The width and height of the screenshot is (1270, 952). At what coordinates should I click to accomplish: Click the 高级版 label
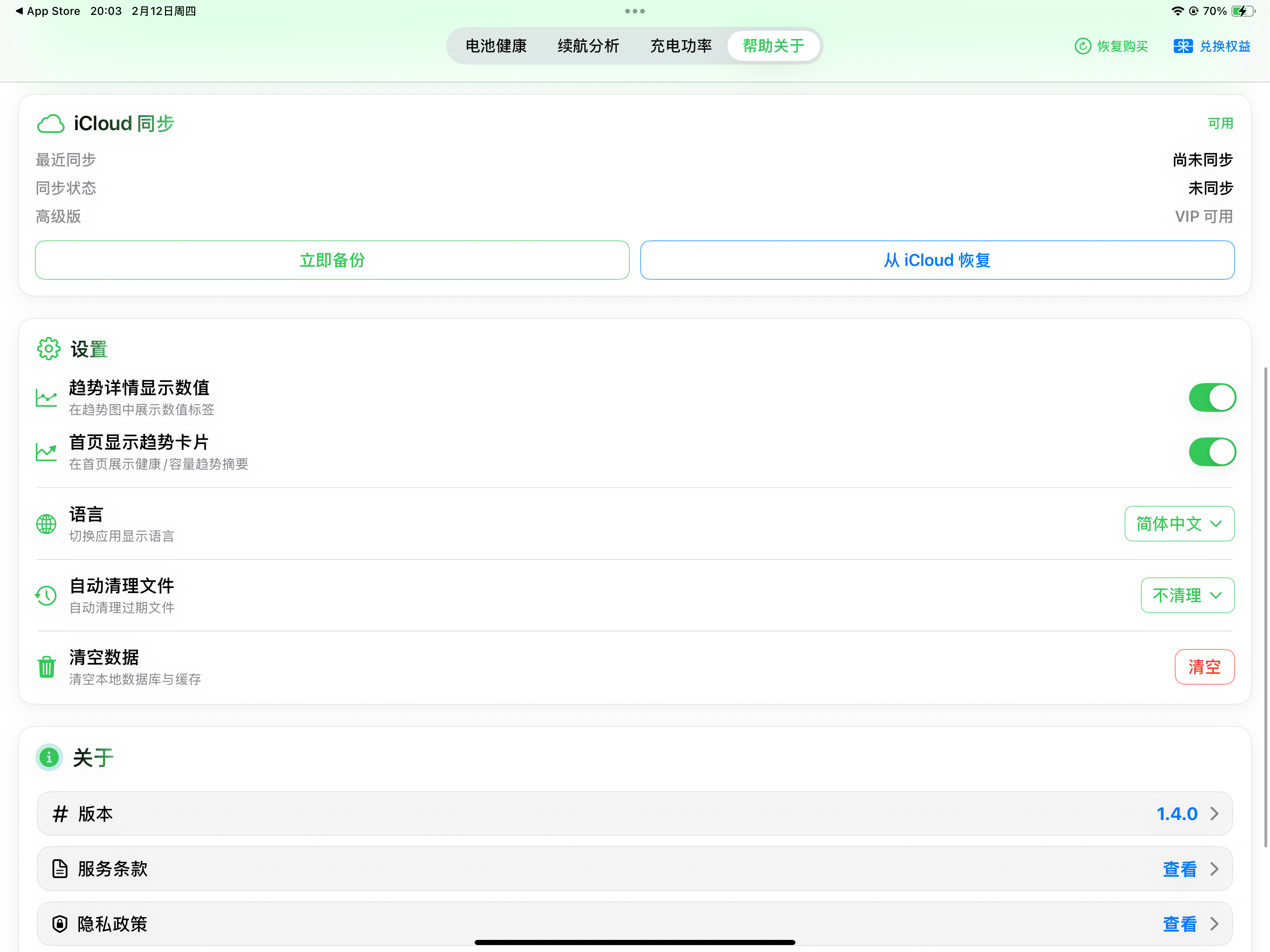[59, 217]
